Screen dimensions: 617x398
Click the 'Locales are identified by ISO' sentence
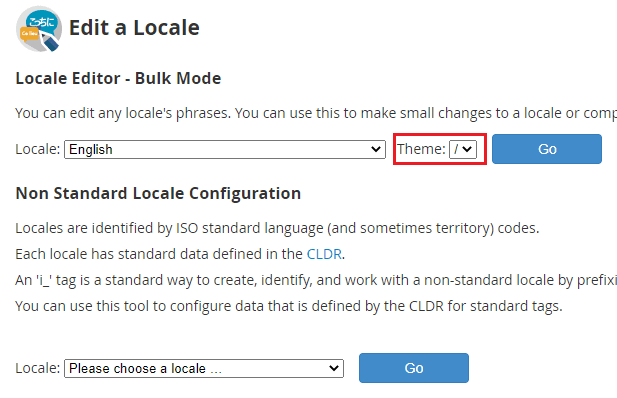(277, 228)
